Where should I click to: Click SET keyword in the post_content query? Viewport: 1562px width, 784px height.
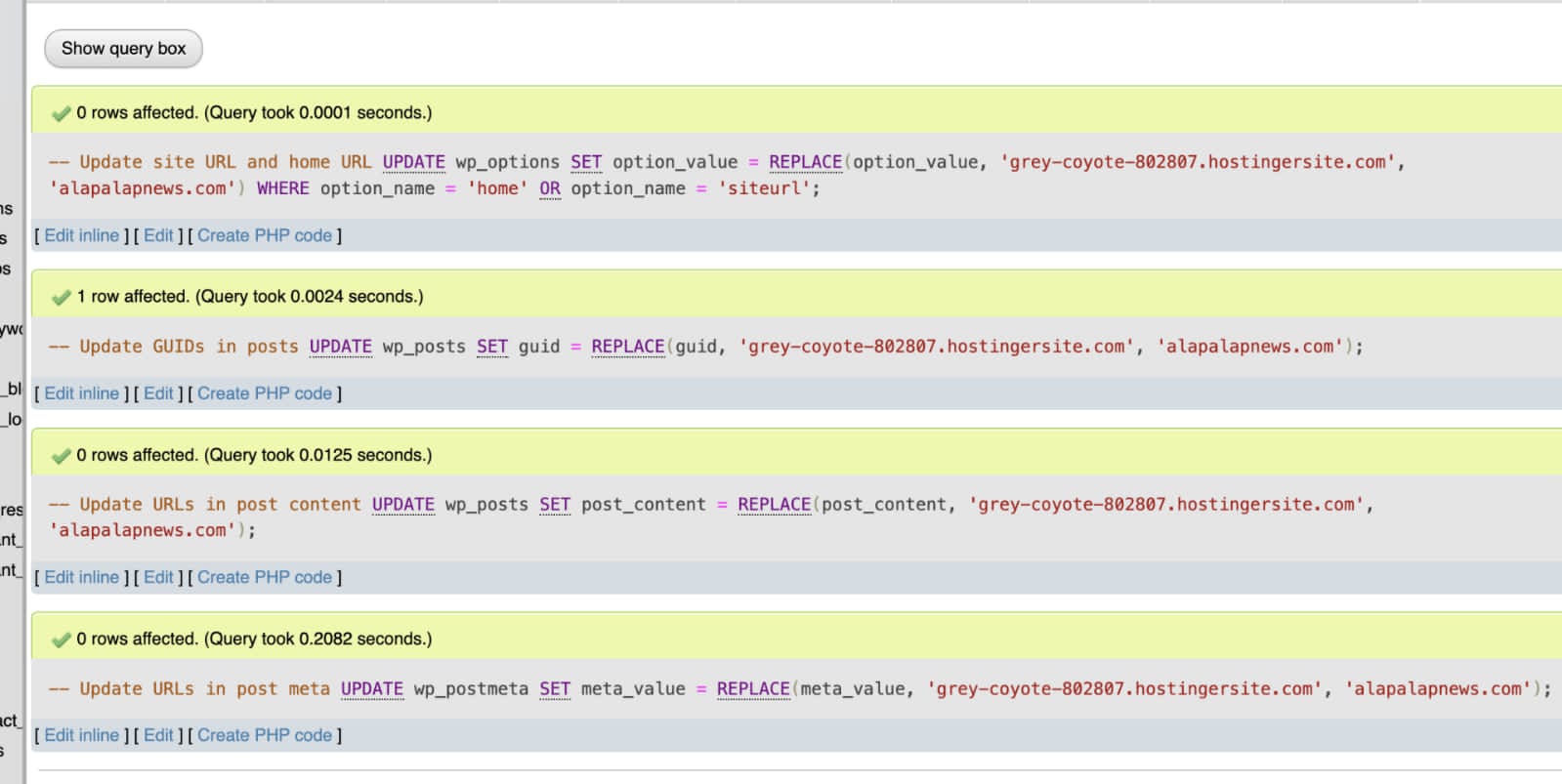click(x=554, y=505)
